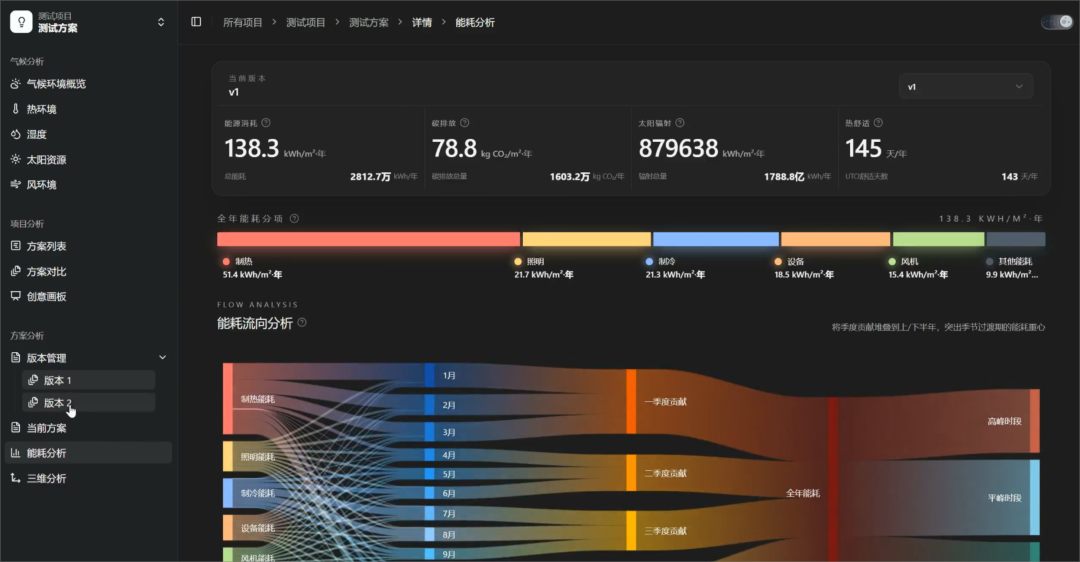Click the 热环境 thermometer icon
The height and width of the screenshot is (562, 1080).
point(15,109)
